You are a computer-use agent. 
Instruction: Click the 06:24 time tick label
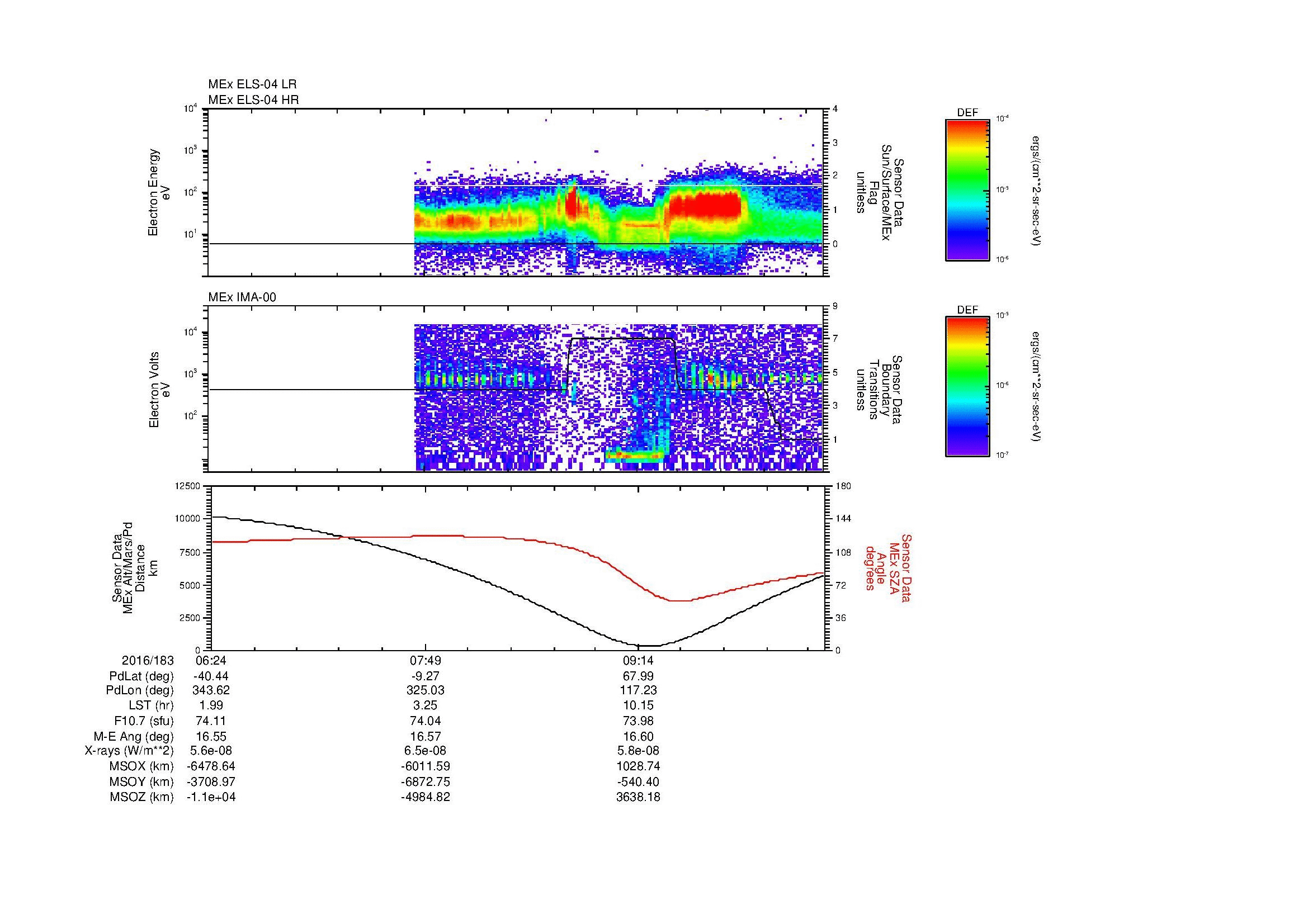click(x=211, y=660)
